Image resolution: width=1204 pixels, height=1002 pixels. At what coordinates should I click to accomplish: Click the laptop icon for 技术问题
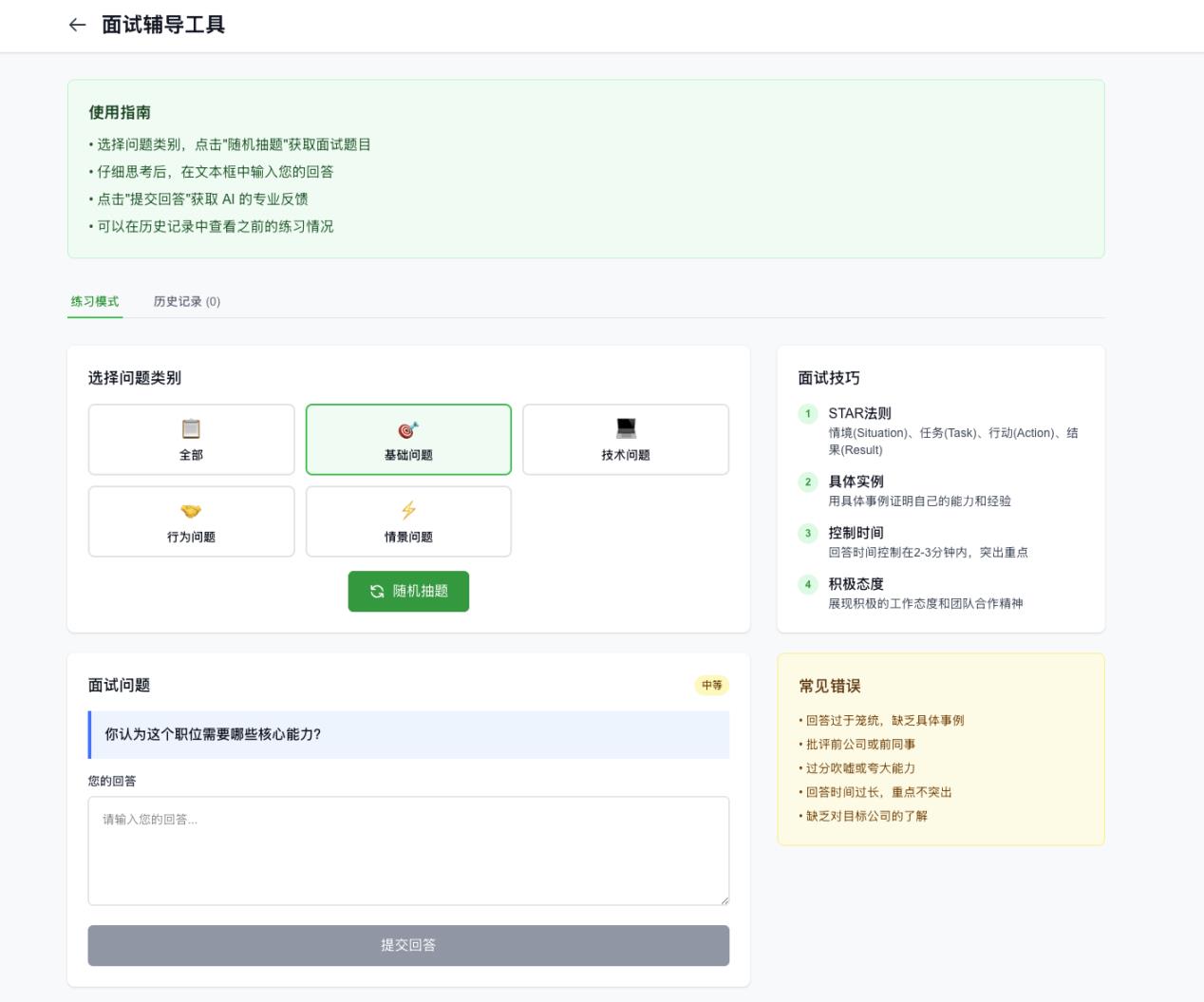[x=626, y=428]
